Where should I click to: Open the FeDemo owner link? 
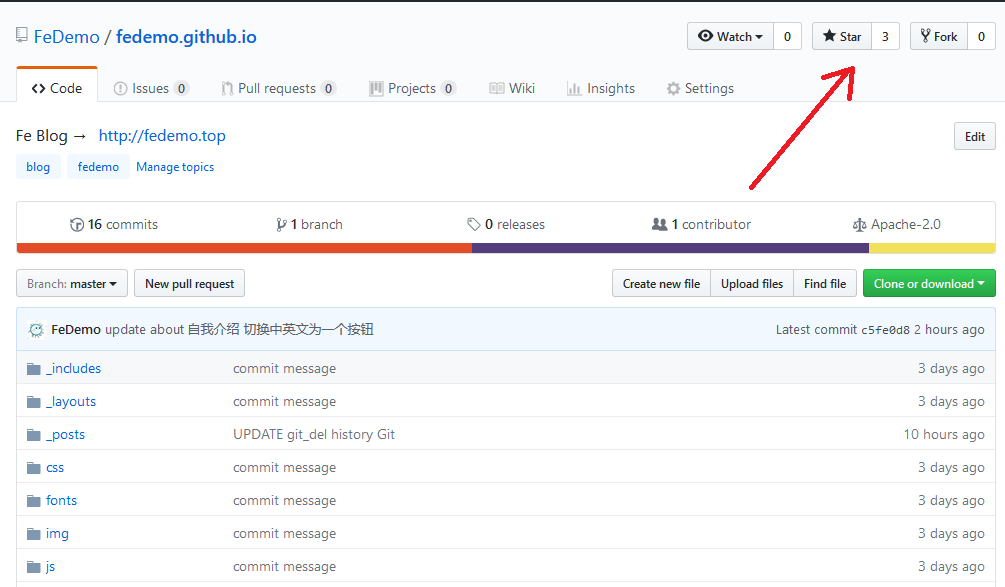pos(67,37)
